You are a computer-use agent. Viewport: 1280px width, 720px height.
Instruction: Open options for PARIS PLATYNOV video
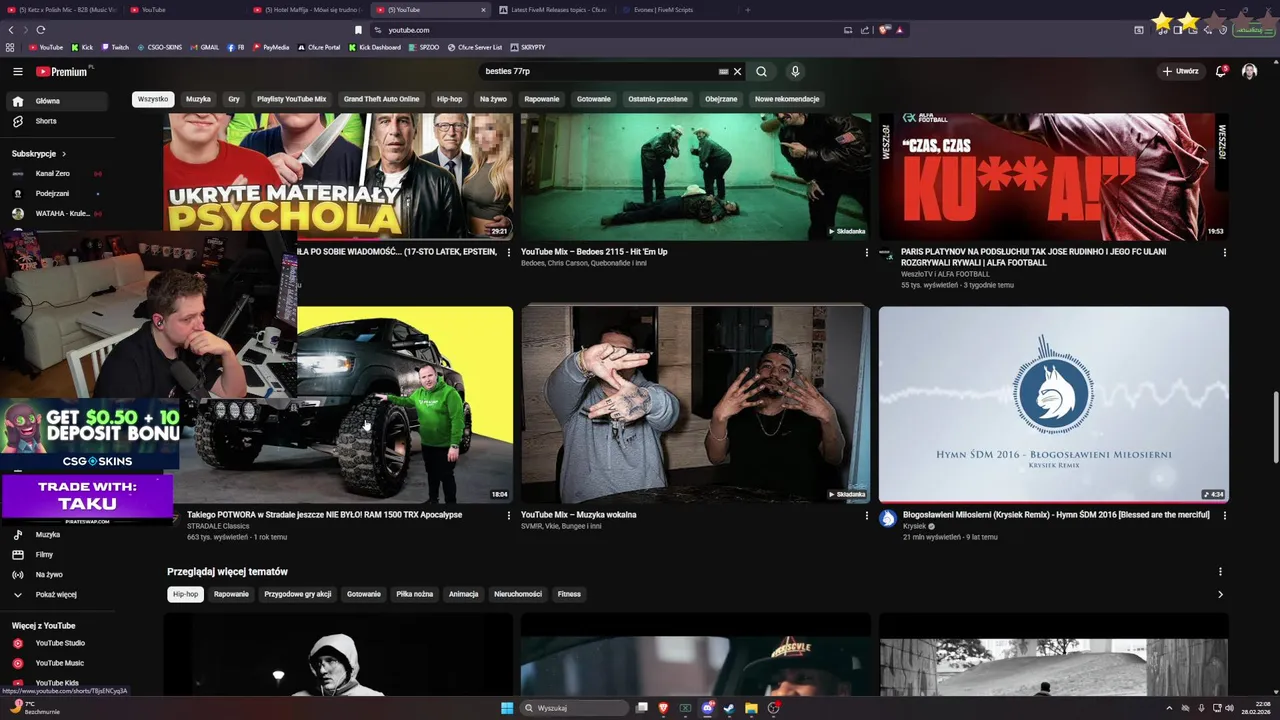(x=1224, y=252)
